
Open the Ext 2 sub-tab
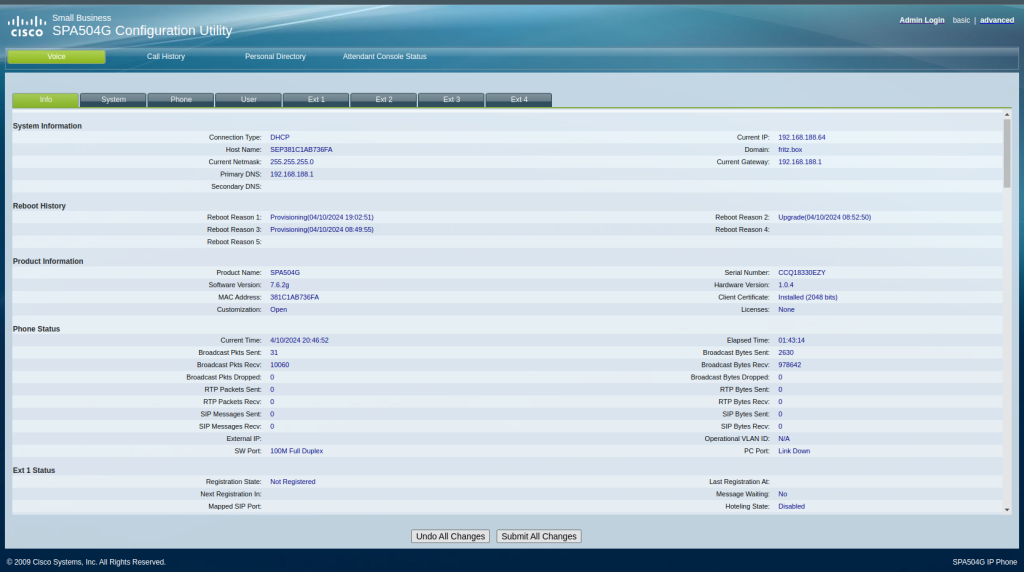pyautogui.click(x=384, y=100)
